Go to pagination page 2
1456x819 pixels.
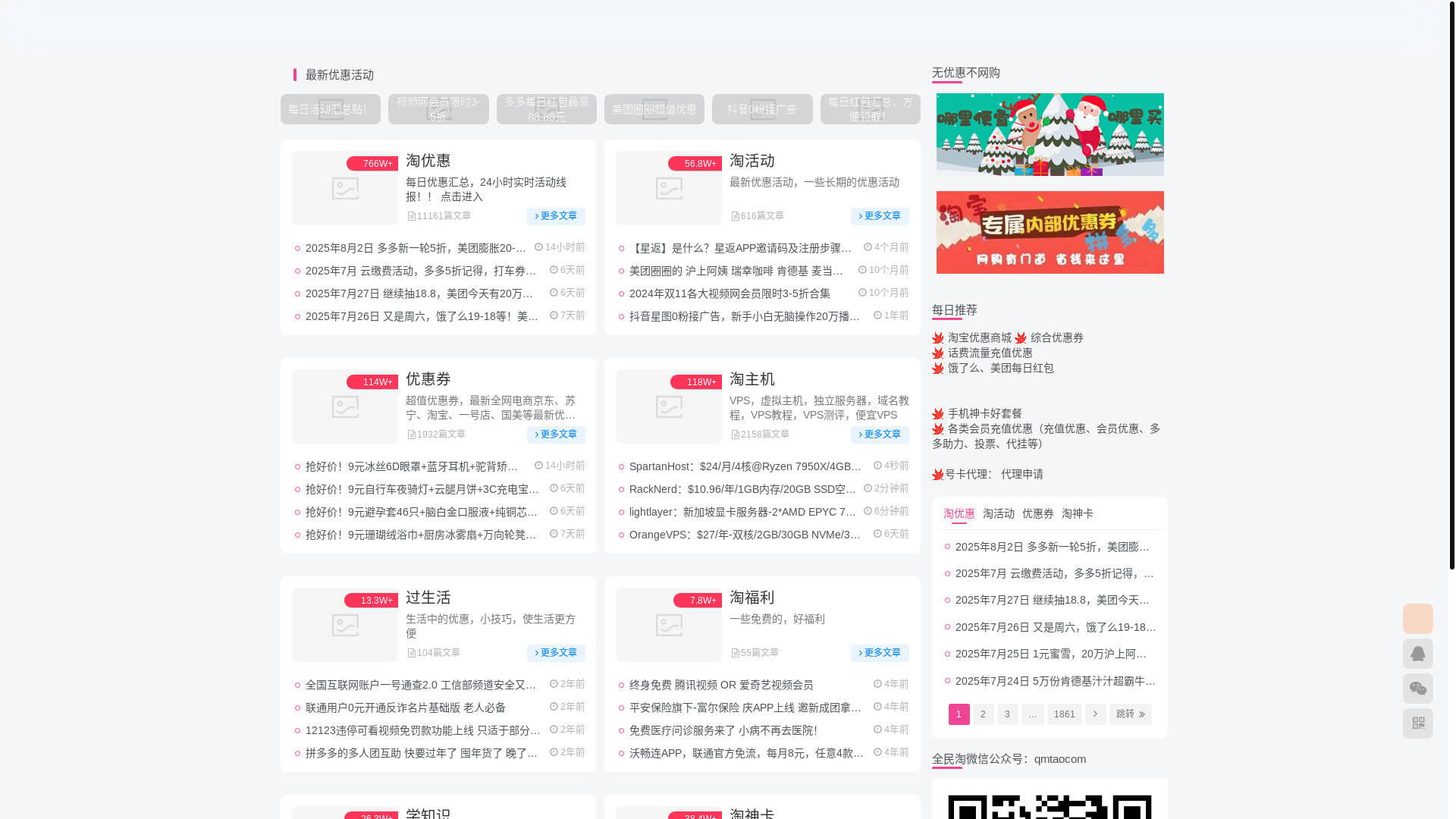pyautogui.click(x=983, y=714)
